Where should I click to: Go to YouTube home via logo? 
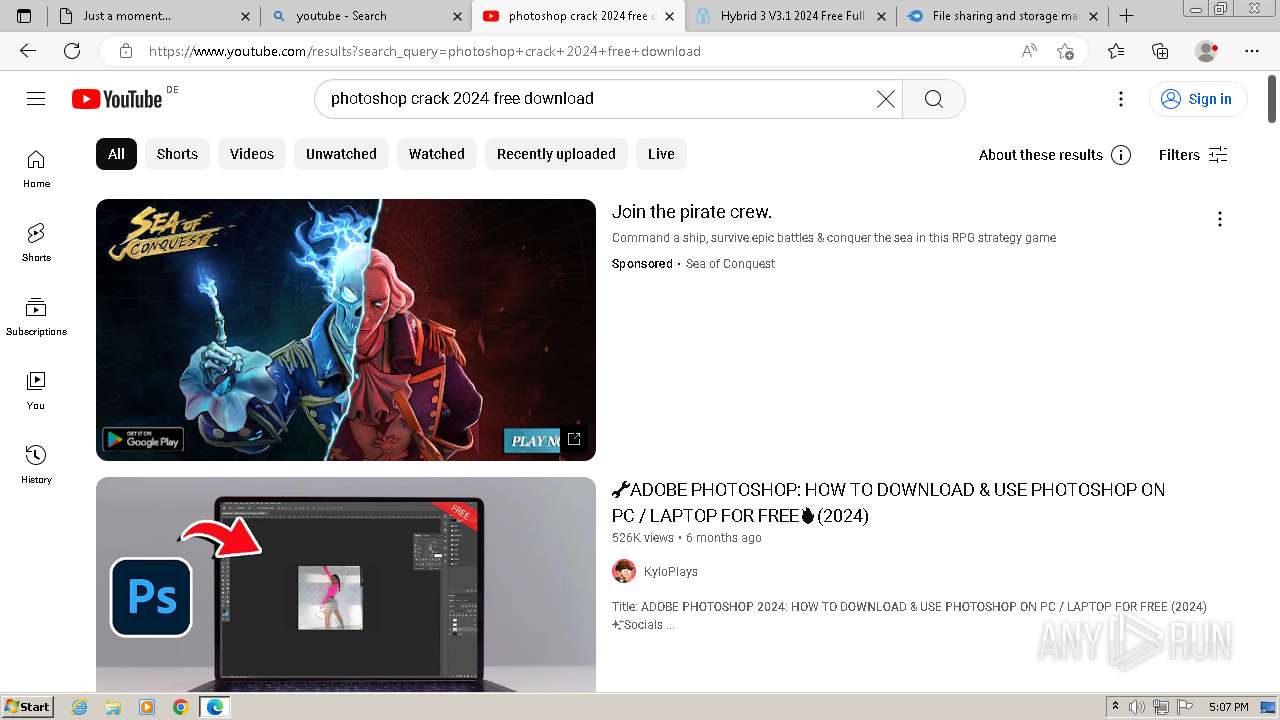coord(117,99)
